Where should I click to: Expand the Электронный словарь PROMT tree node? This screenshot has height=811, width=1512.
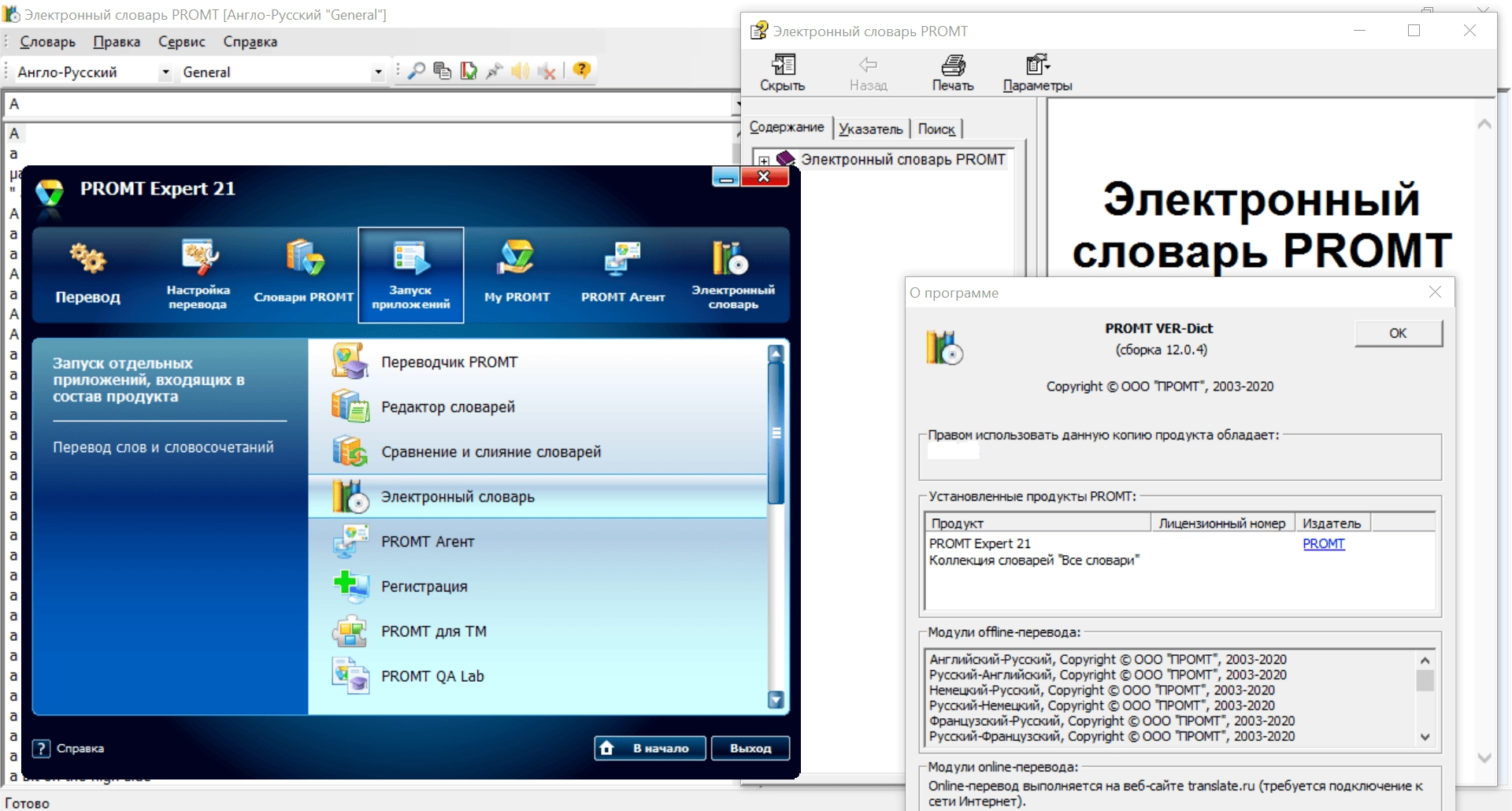click(x=764, y=161)
